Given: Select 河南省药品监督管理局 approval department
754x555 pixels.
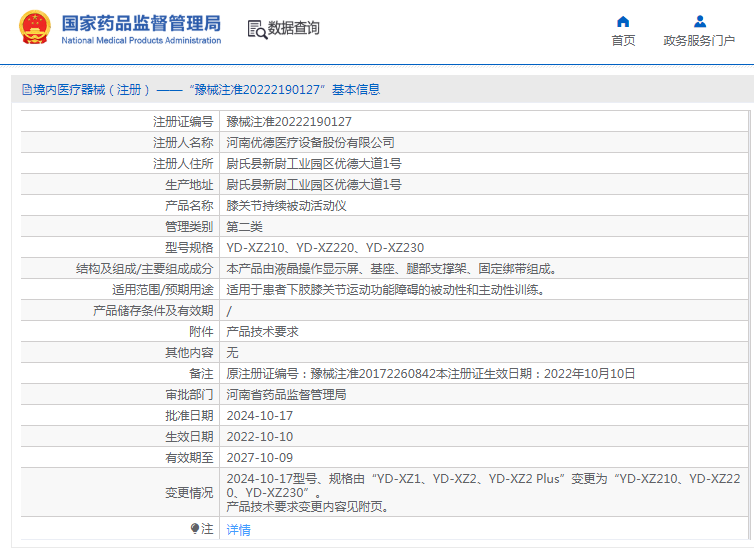Looking at the screenshot, I should click(287, 395).
